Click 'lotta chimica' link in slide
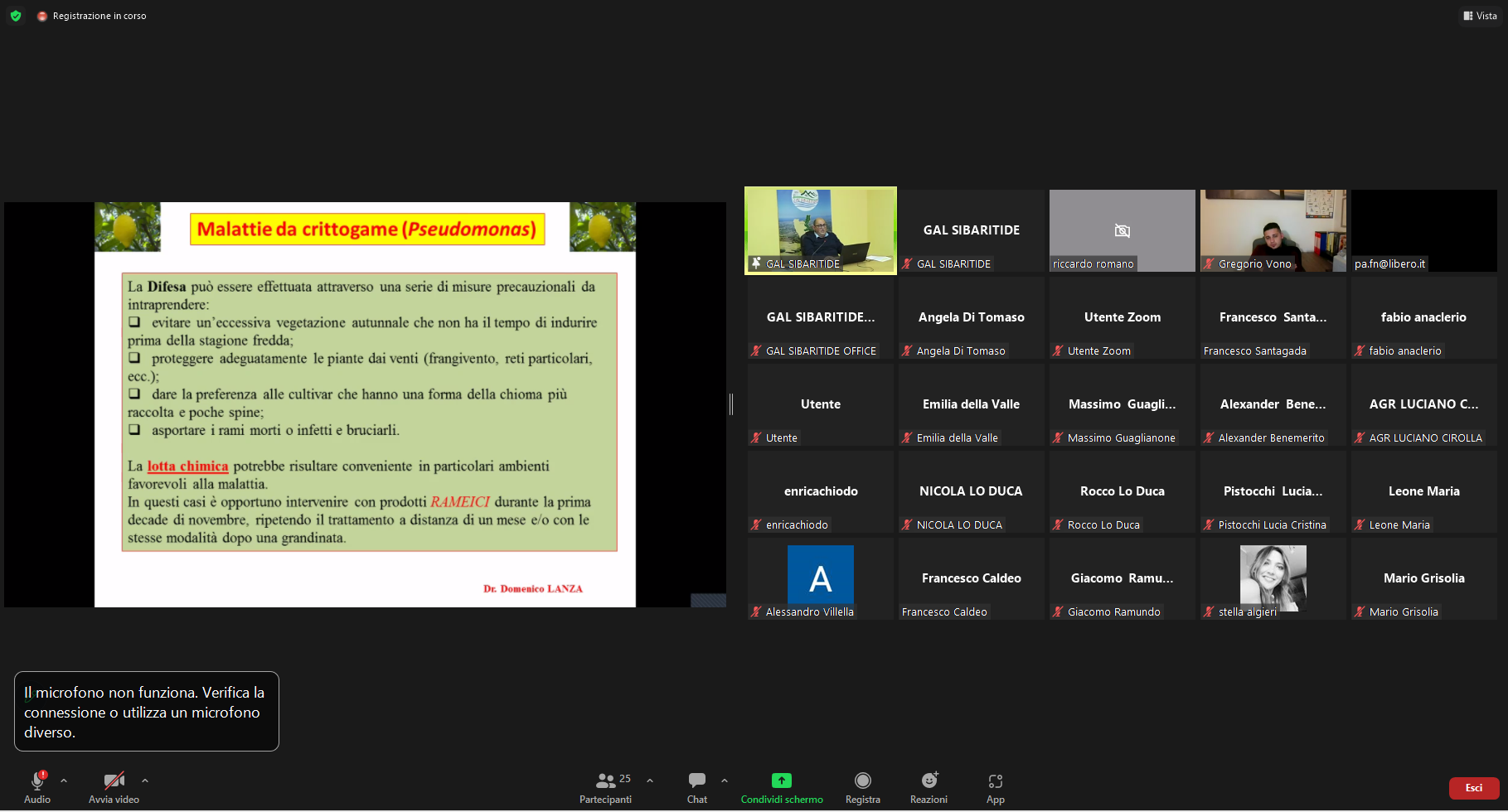 click(x=187, y=466)
